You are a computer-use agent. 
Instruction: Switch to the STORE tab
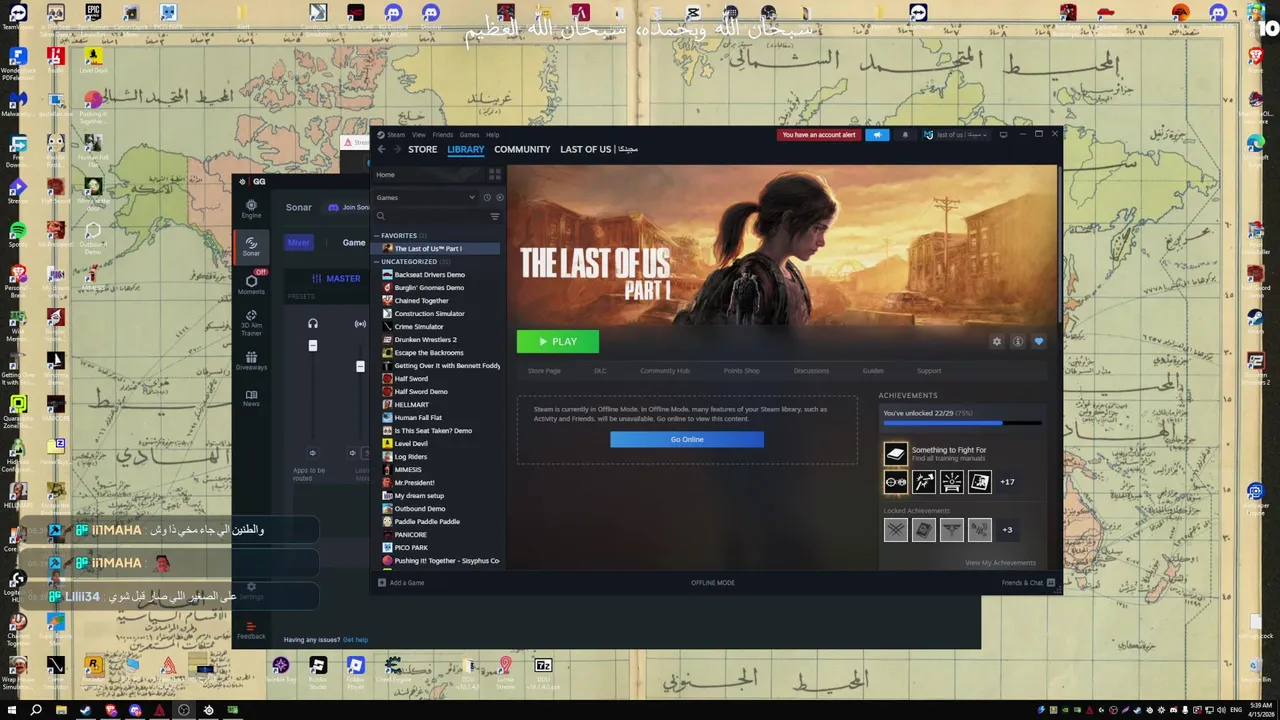tap(422, 149)
